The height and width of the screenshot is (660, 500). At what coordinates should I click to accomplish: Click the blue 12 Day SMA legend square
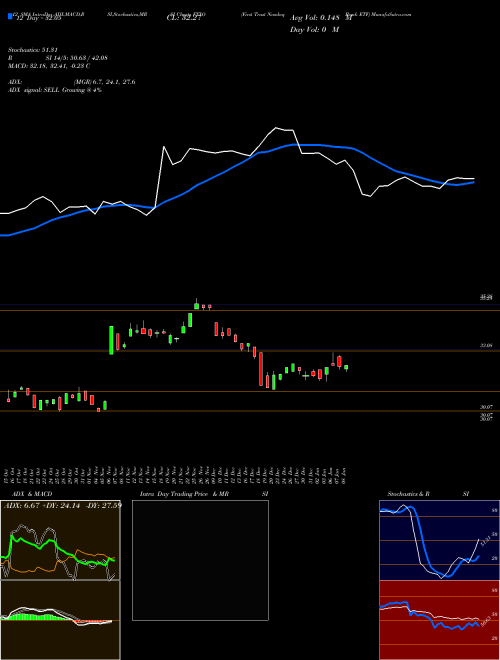point(10,16)
